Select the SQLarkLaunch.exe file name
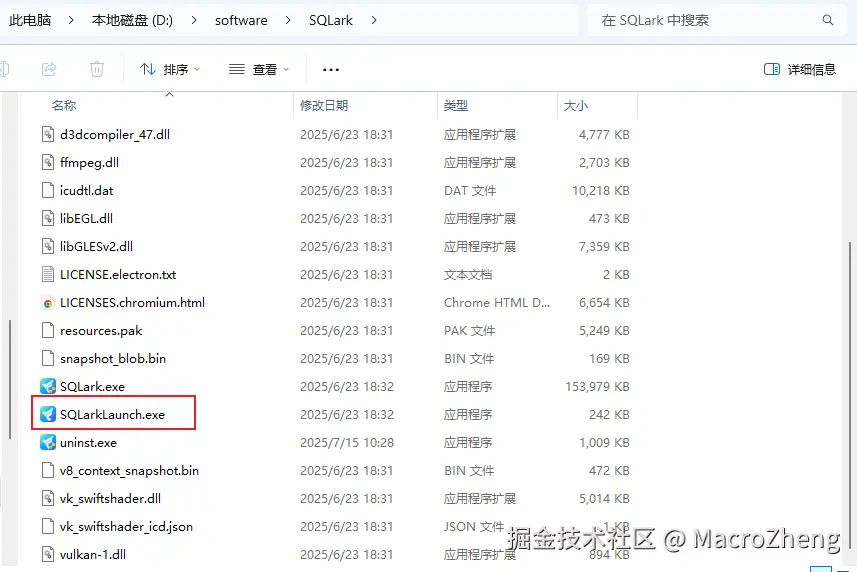 (x=113, y=415)
